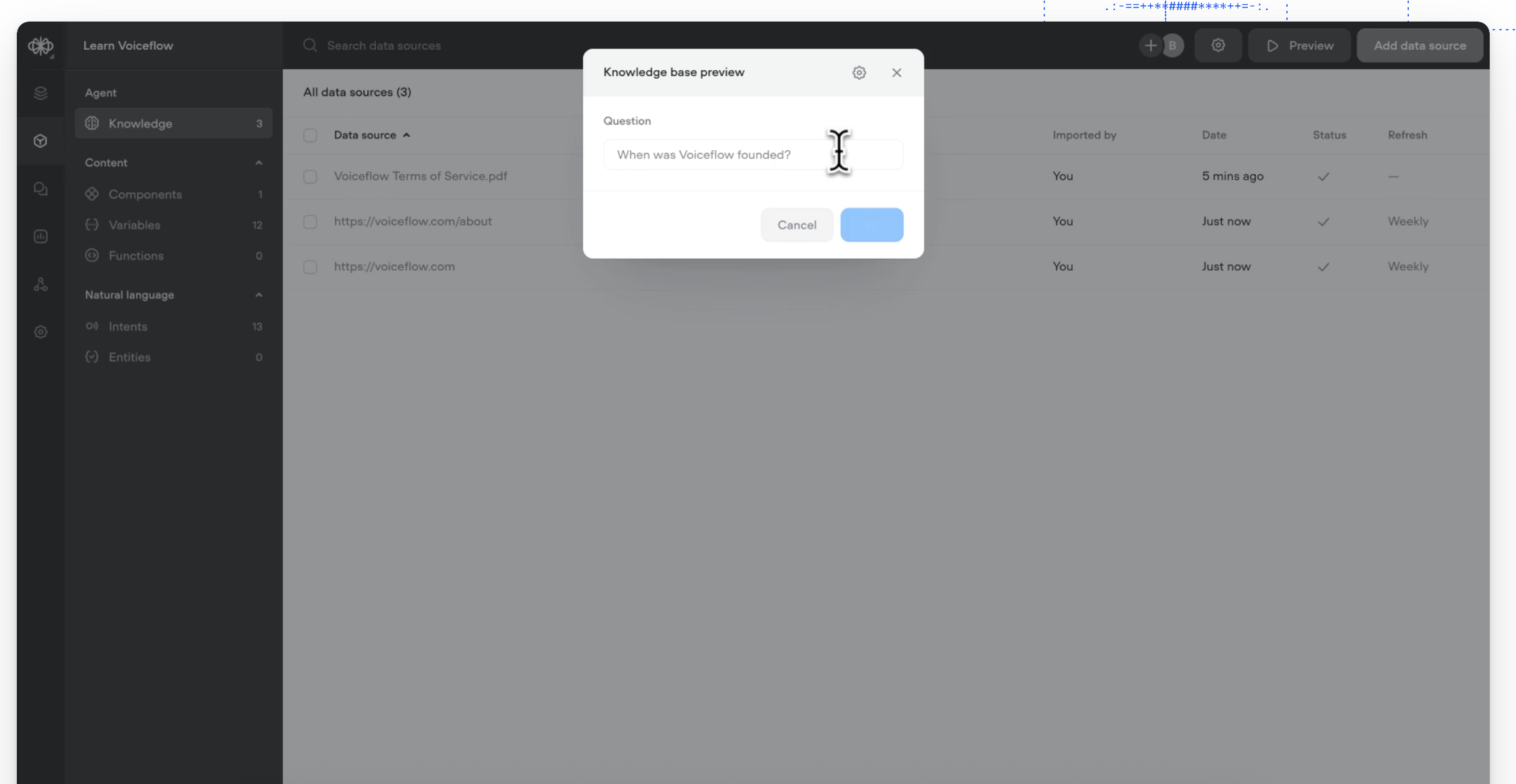Select the cube content icon in left rail
The height and width of the screenshot is (784, 1516).
click(40, 141)
